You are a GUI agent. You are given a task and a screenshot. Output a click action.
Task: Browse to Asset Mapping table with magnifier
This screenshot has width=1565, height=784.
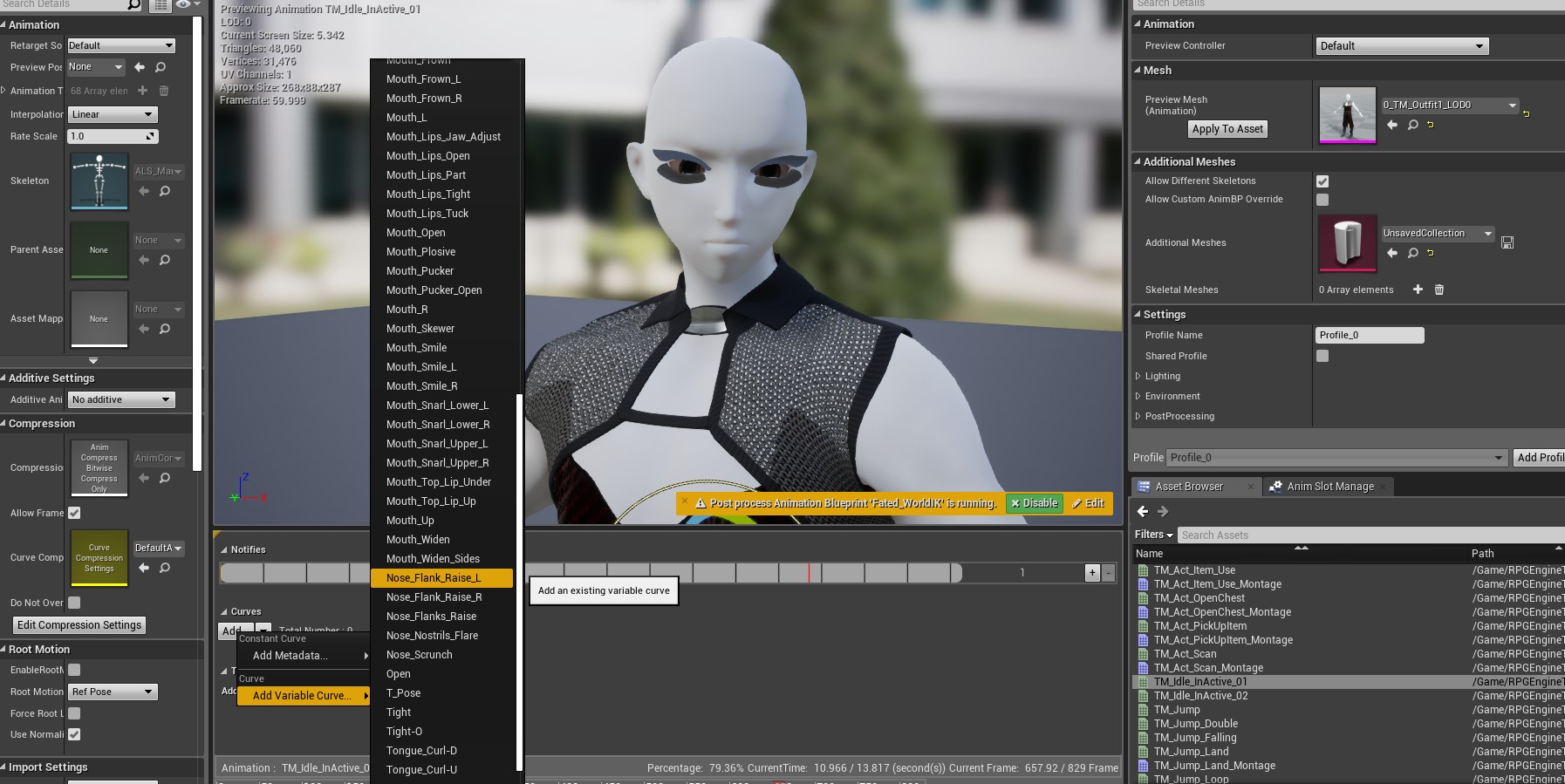165,329
